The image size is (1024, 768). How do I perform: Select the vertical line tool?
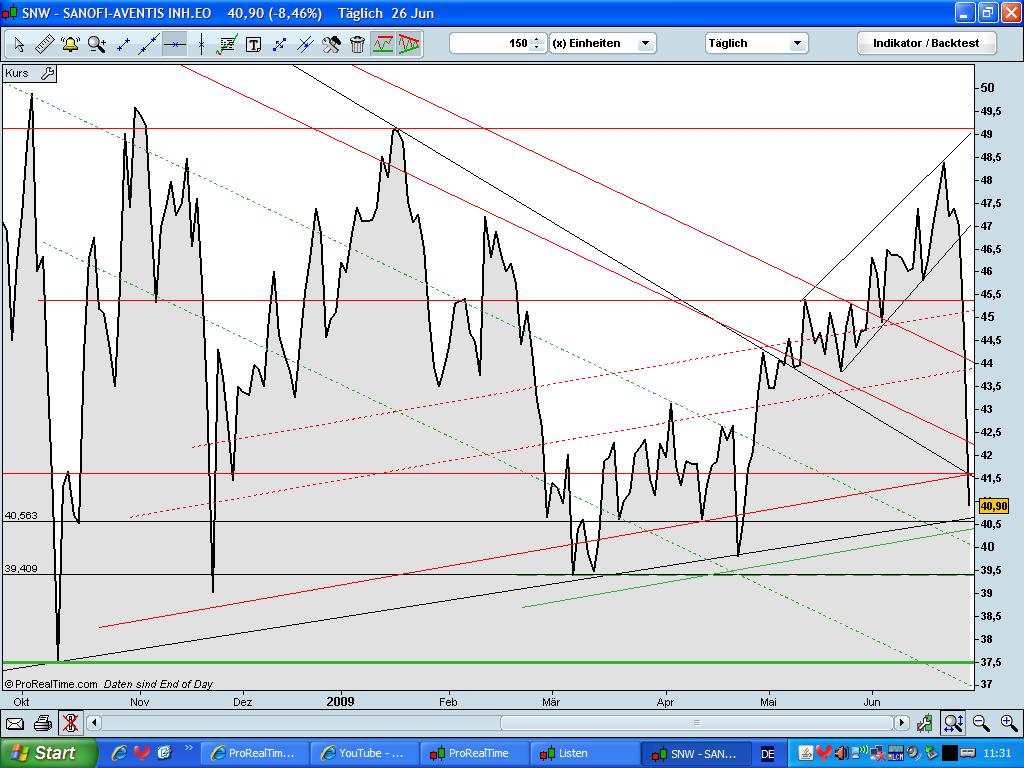point(201,44)
